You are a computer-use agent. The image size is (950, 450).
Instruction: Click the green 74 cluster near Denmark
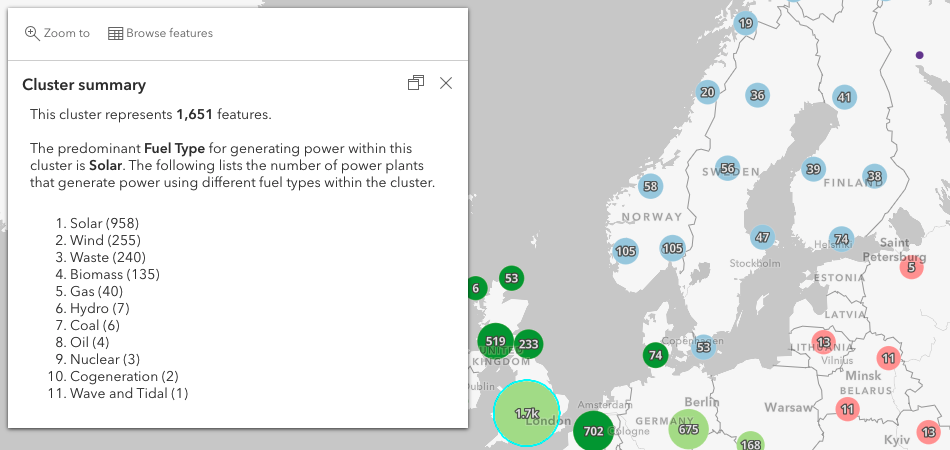click(x=656, y=355)
